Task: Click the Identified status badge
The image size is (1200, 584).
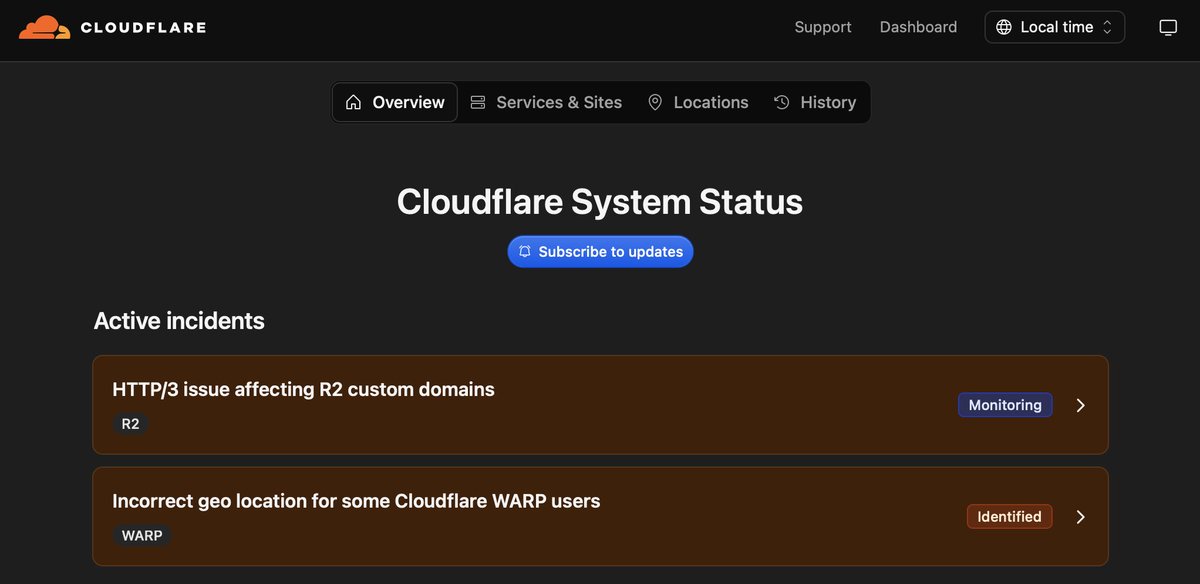Action: [1009, 517]
